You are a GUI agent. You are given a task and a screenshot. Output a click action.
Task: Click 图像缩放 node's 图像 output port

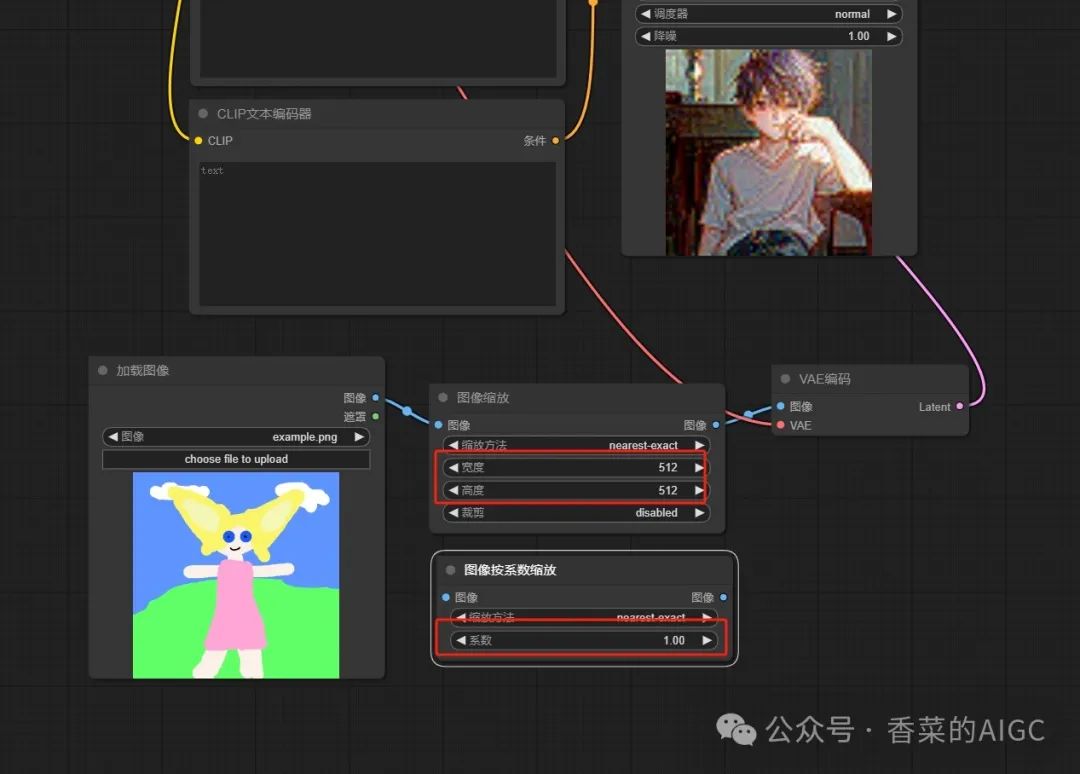pyautogui.click(x=716, y=425)
